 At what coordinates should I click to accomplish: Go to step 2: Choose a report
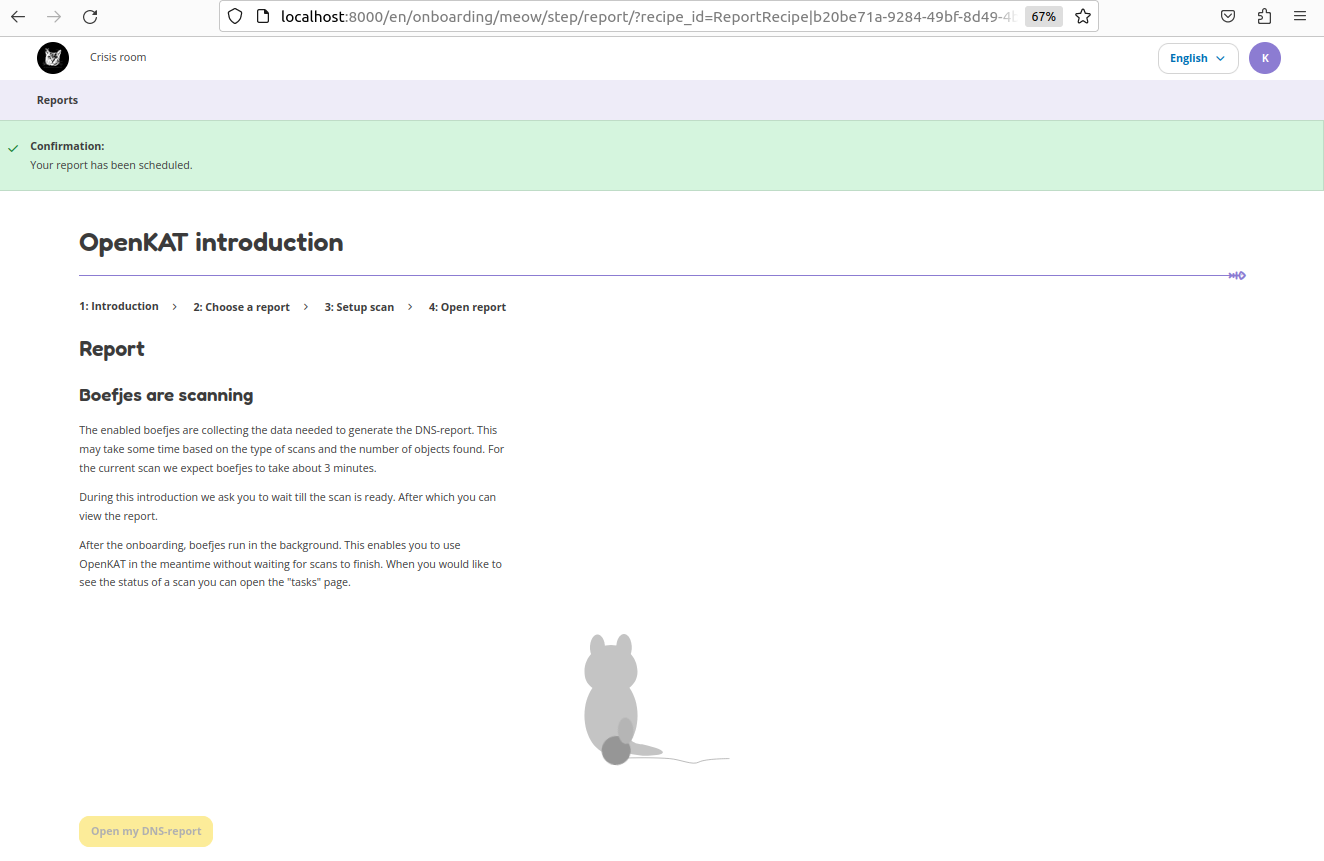(x=241, y=307)
